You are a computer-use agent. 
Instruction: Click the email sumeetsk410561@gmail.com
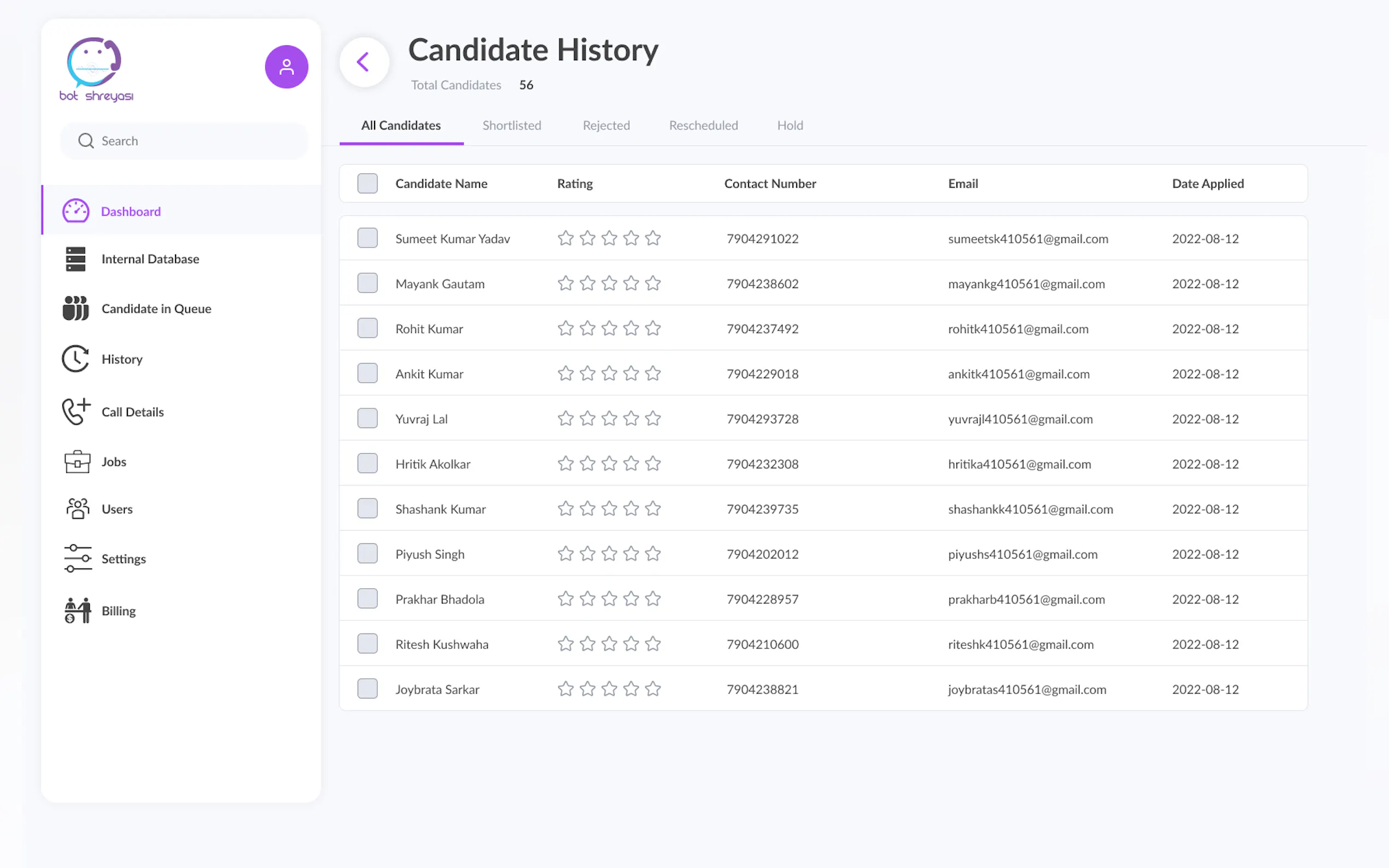(x=1027, y=239)
